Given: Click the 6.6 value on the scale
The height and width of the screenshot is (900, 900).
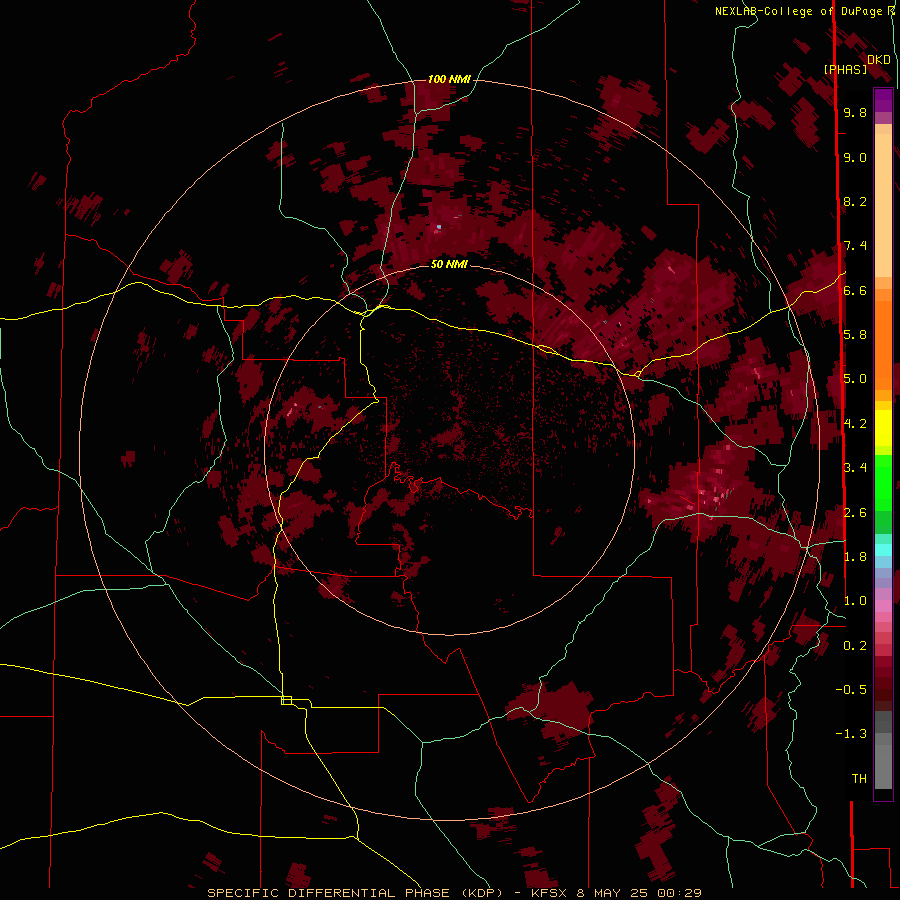Looking at the screenshot, I should [x=855, y=290].
